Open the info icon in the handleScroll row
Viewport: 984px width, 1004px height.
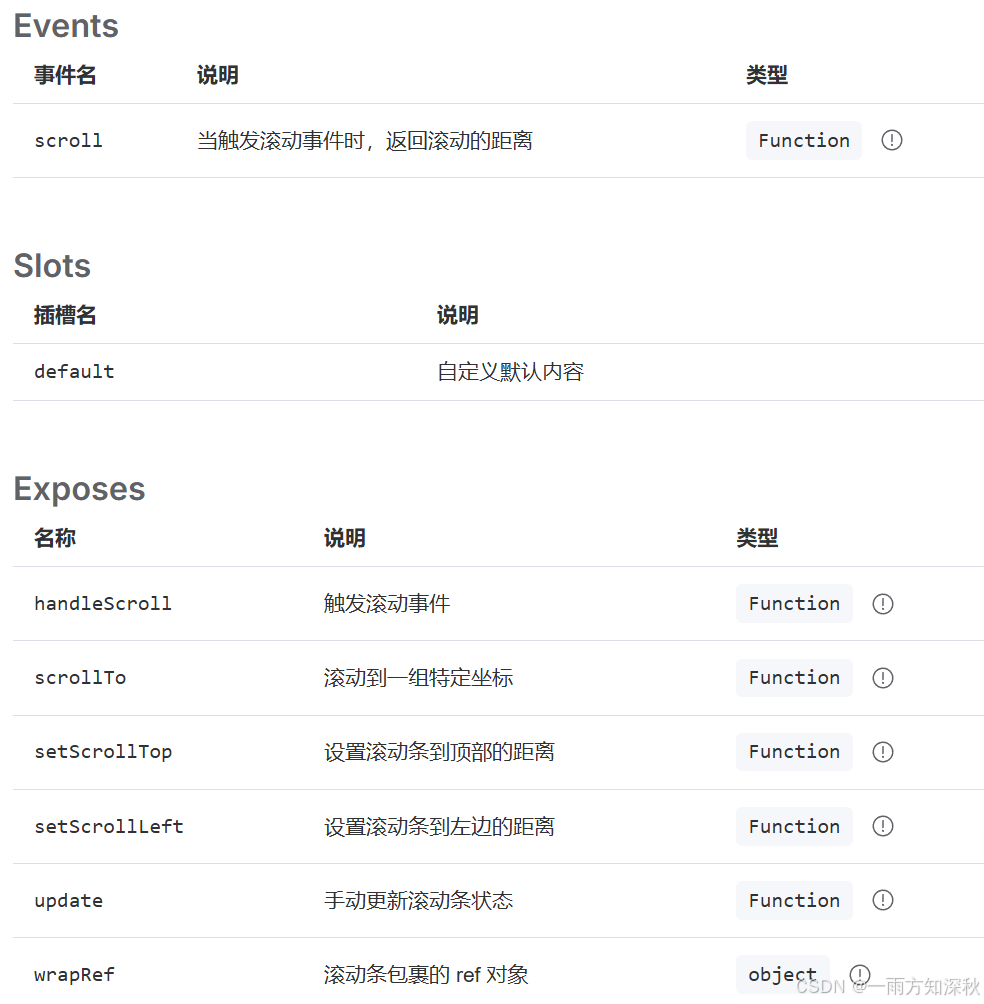(x=882, y=604)
